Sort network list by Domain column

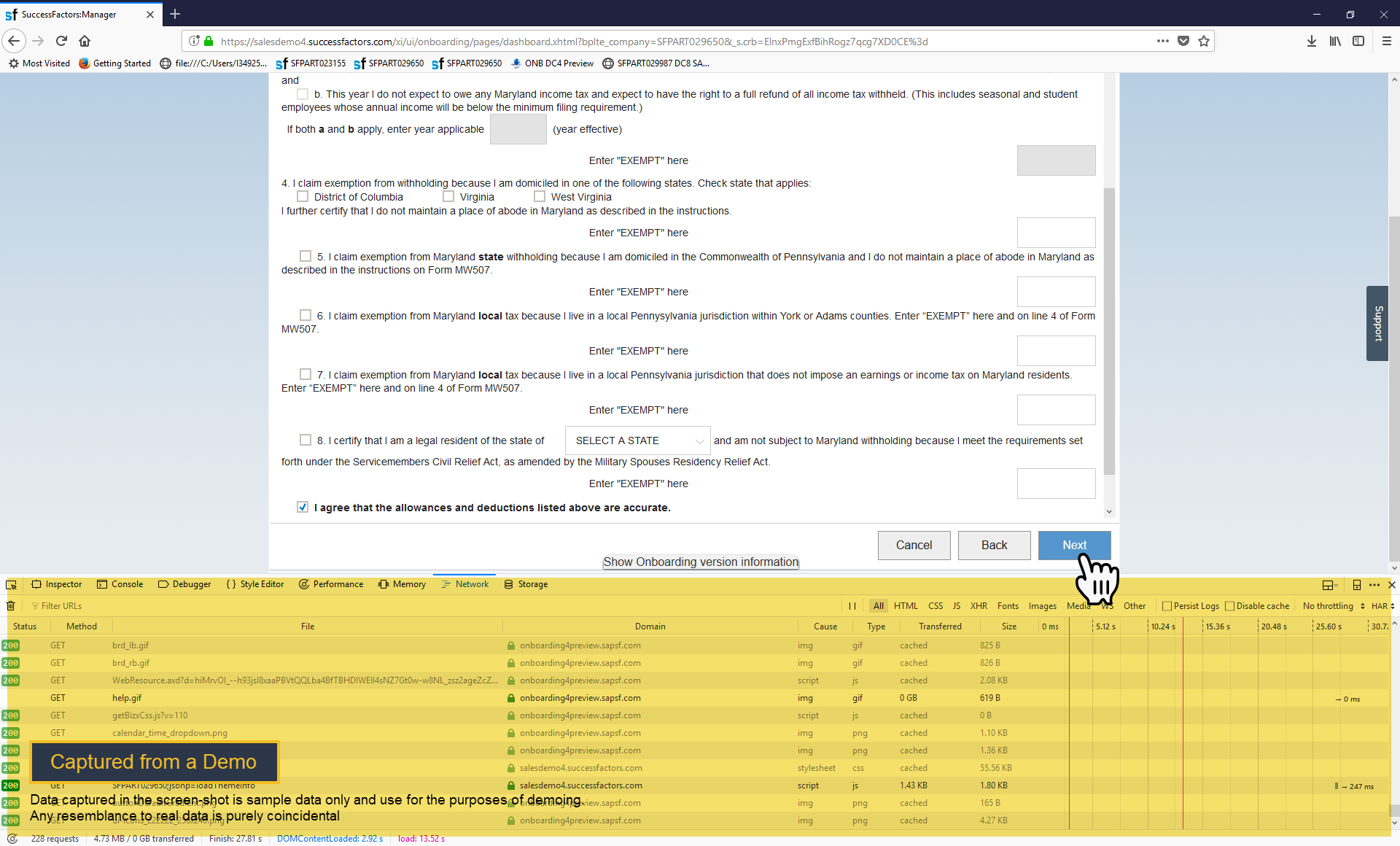pyautogui.click(x=650, y=626)
